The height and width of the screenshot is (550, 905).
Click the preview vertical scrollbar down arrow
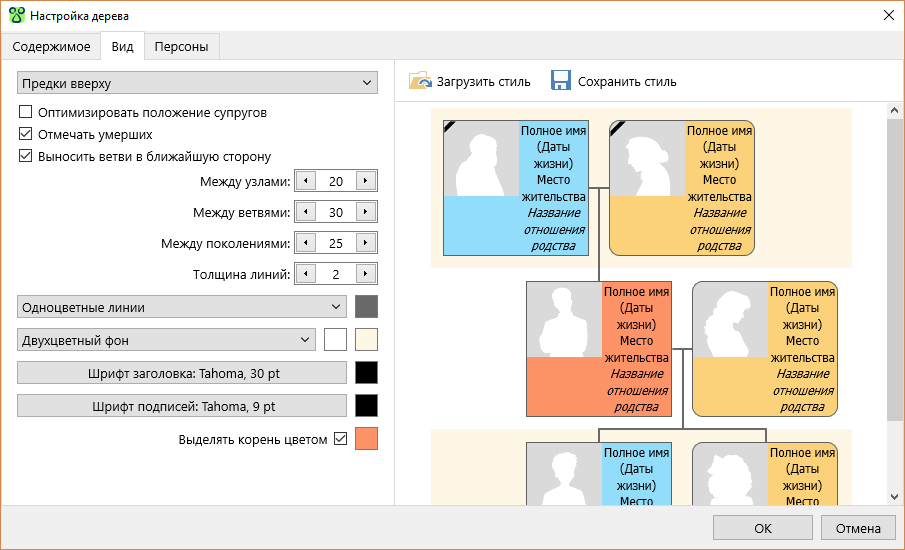click(895, 497)
